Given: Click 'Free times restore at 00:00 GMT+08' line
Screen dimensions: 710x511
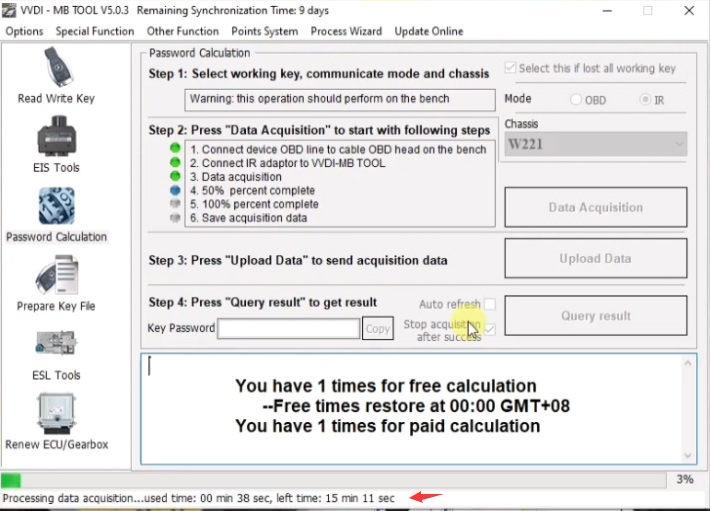Looking at the screenshot, I should tap(416, 406).
